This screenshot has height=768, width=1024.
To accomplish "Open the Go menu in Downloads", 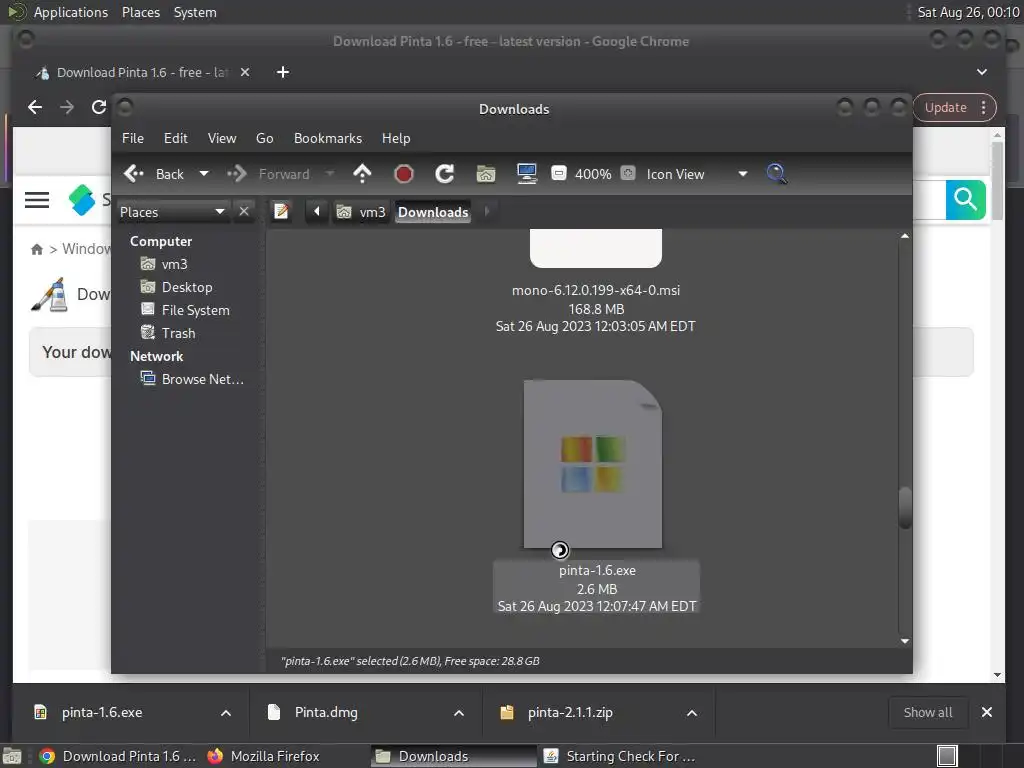I will point(264,138).
